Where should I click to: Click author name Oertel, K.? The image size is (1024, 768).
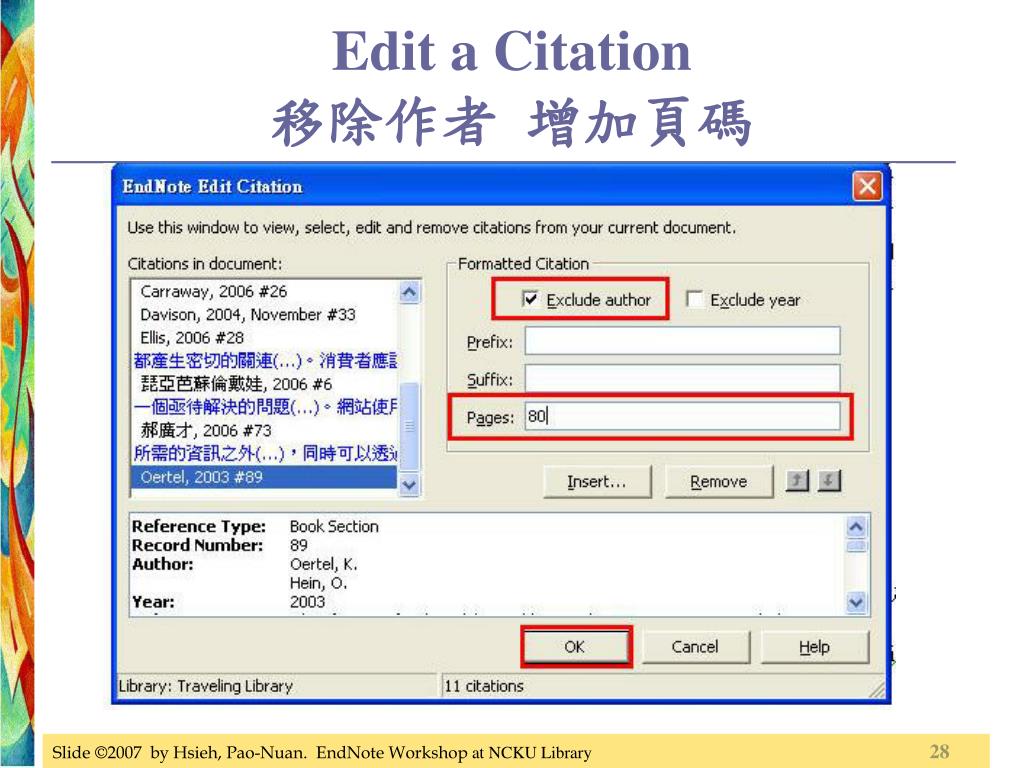[x=323, y=564]
